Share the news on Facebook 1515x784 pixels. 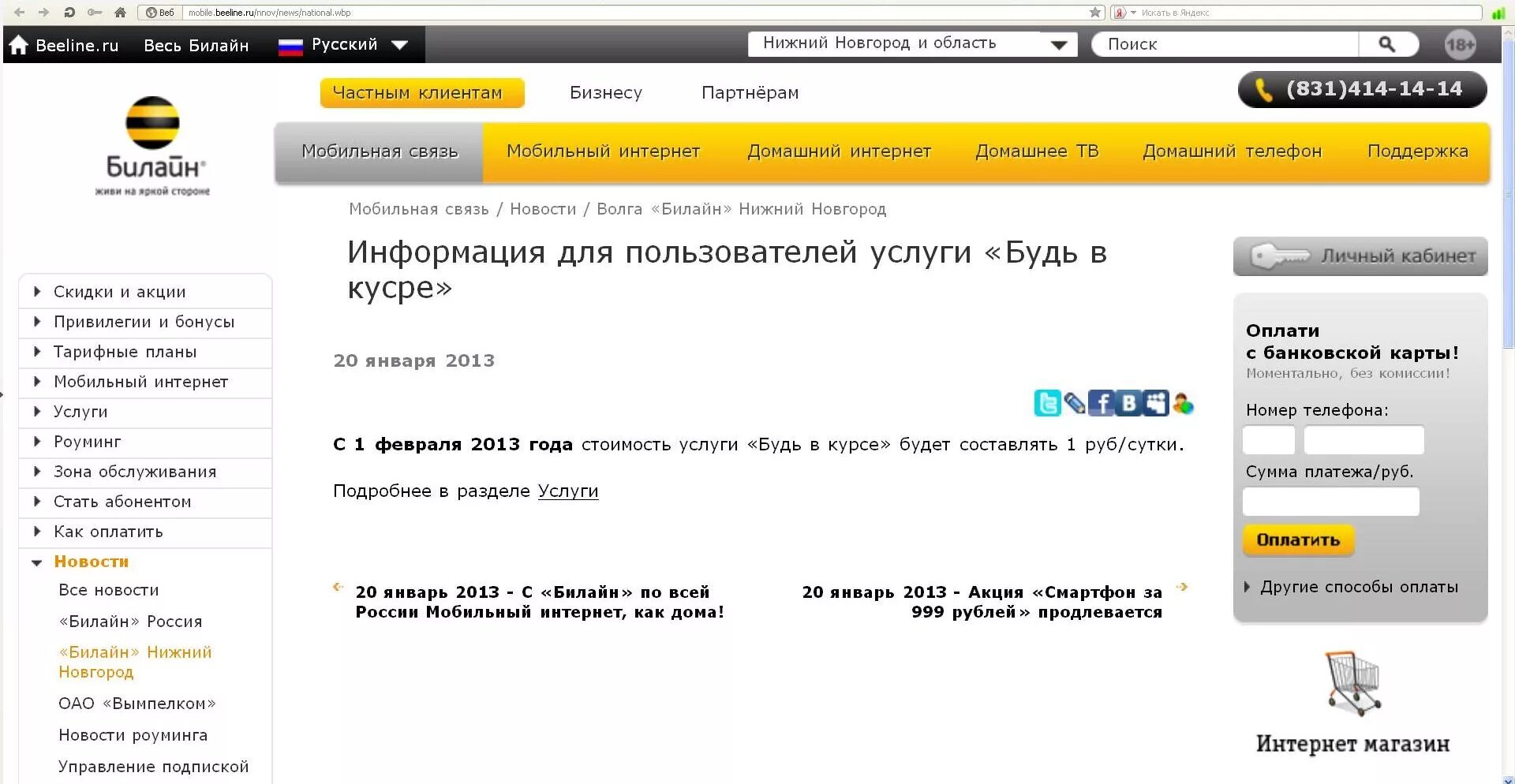click(1101, 403)
